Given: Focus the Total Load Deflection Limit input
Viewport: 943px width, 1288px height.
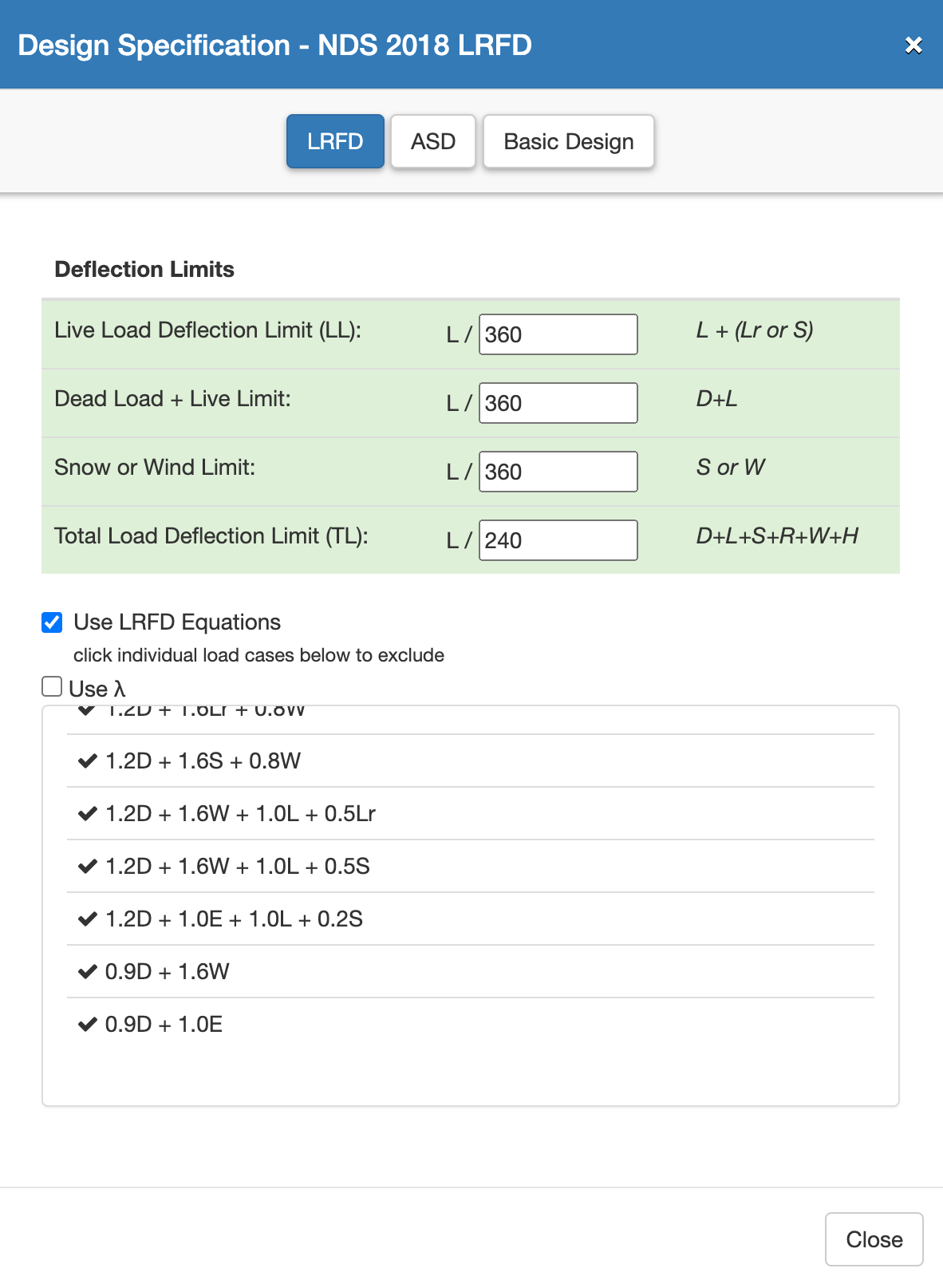Looking at the screenshot, I should [558, 540].
